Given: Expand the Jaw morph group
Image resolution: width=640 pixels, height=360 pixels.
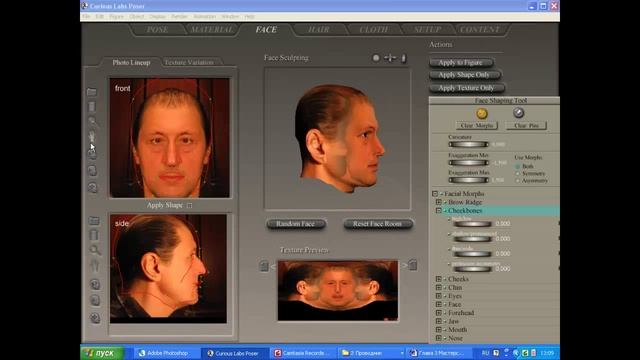Looking at the screenshot, I should [x=439, y=322].
